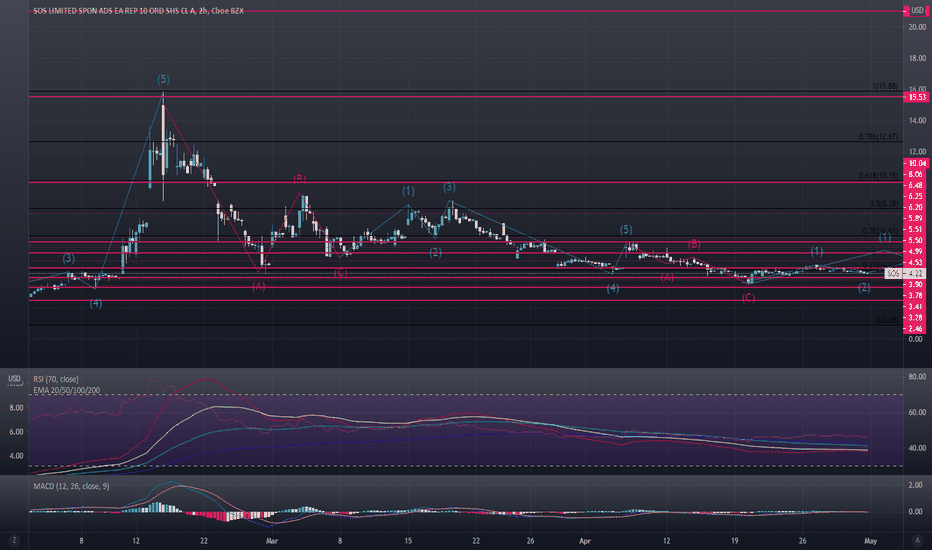
Task: Select the MACD (12, 26, close, 9) legend
Action: coord(71,486)
